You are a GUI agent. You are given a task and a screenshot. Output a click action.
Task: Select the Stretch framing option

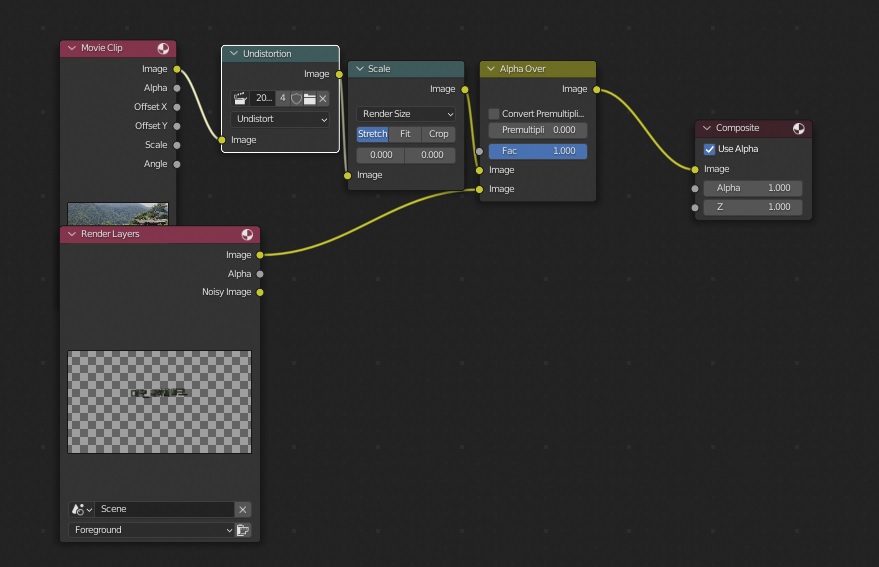[x=372, y=134]
